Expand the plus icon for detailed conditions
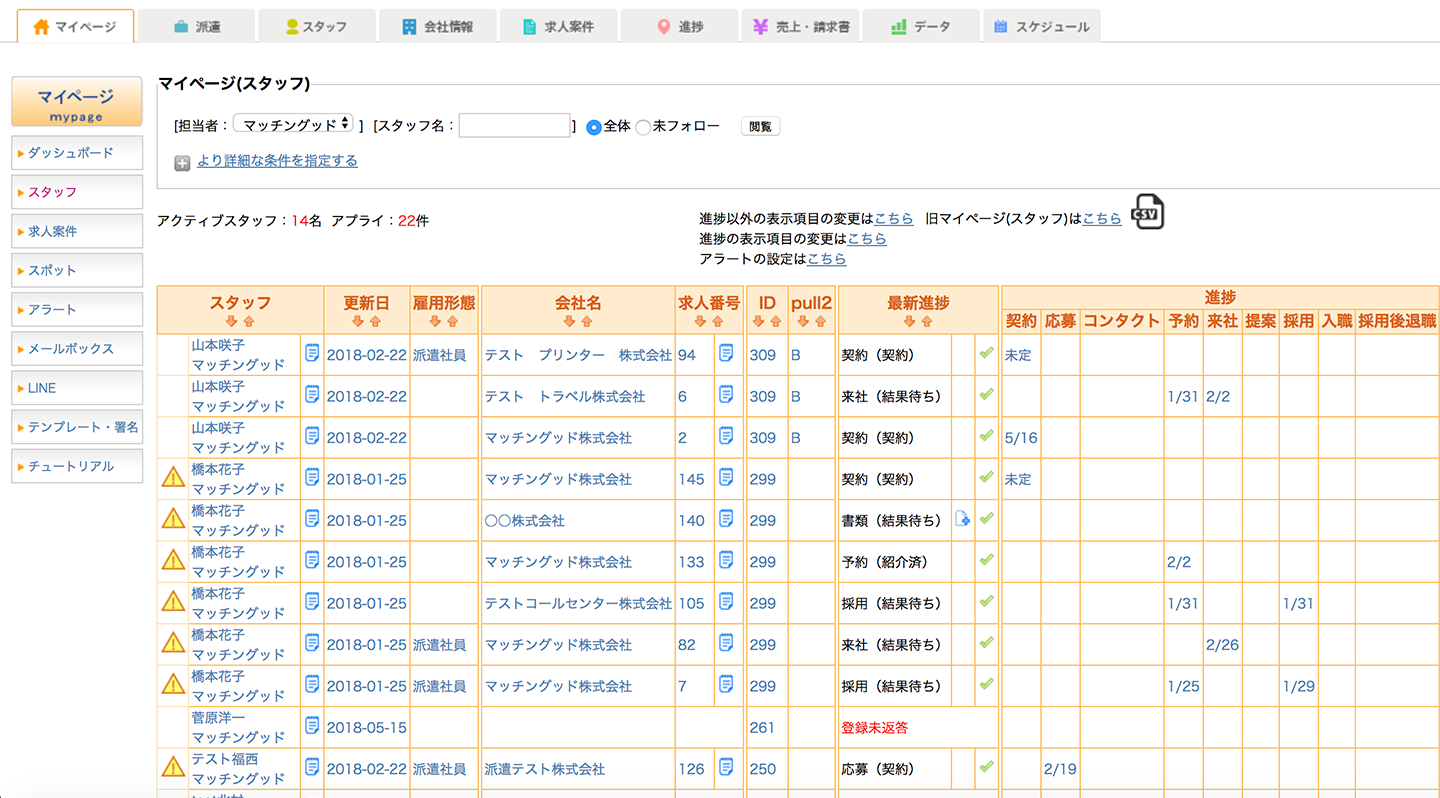 click(182, 162)
